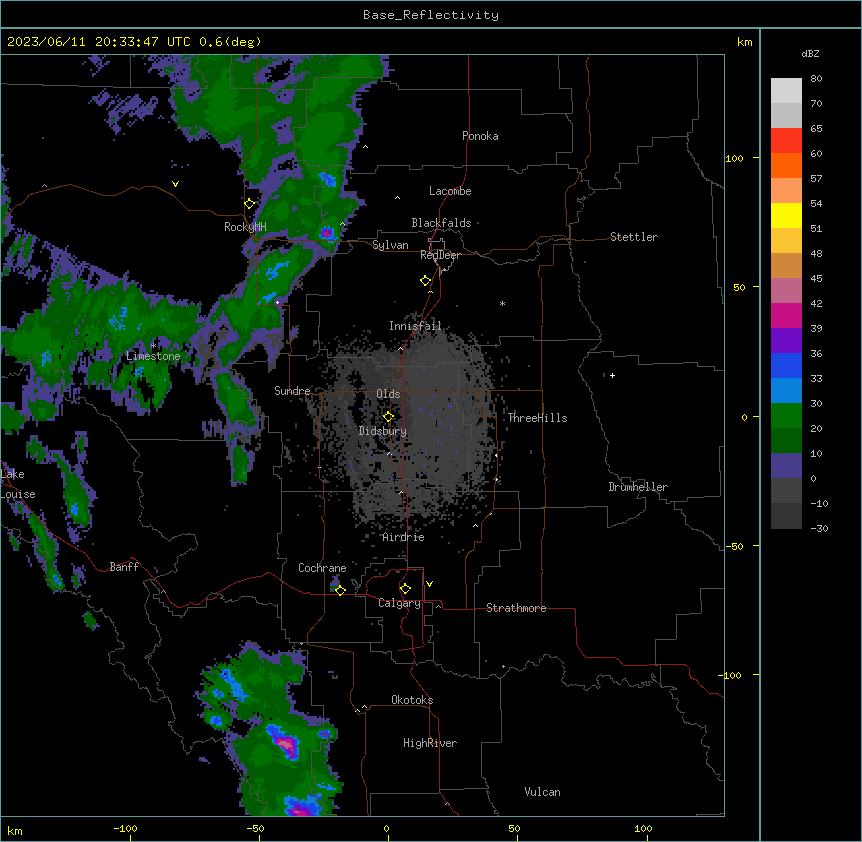This screenshot has height=842, width=862.
Task: Click the yellow marker at Cochrane
Action: [x=340, y=591]
